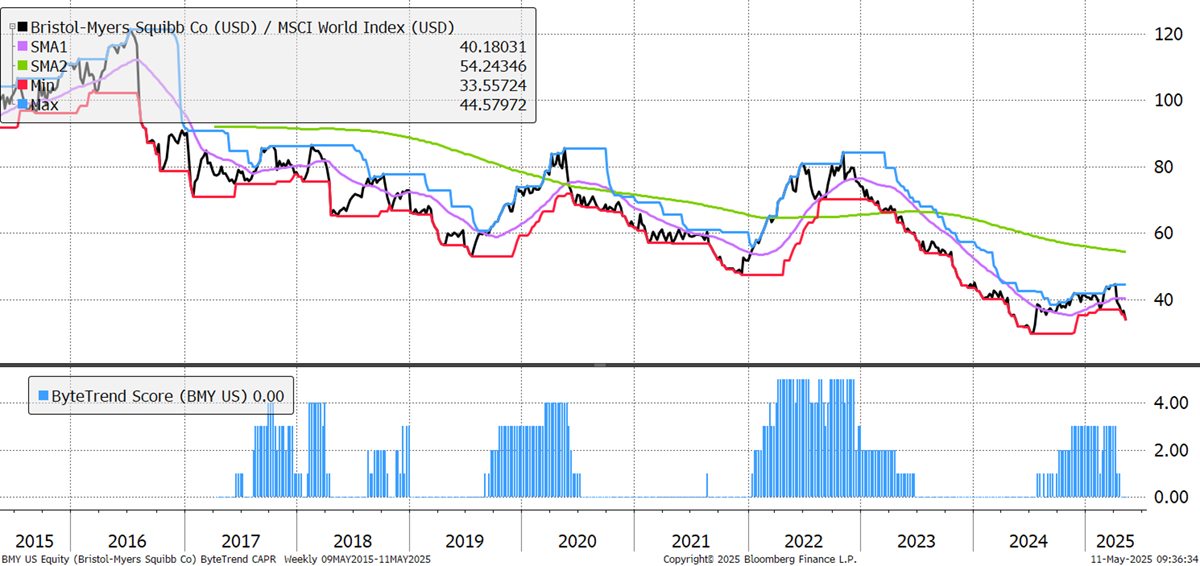Select the Max legend label

click(x=45, y=104)
